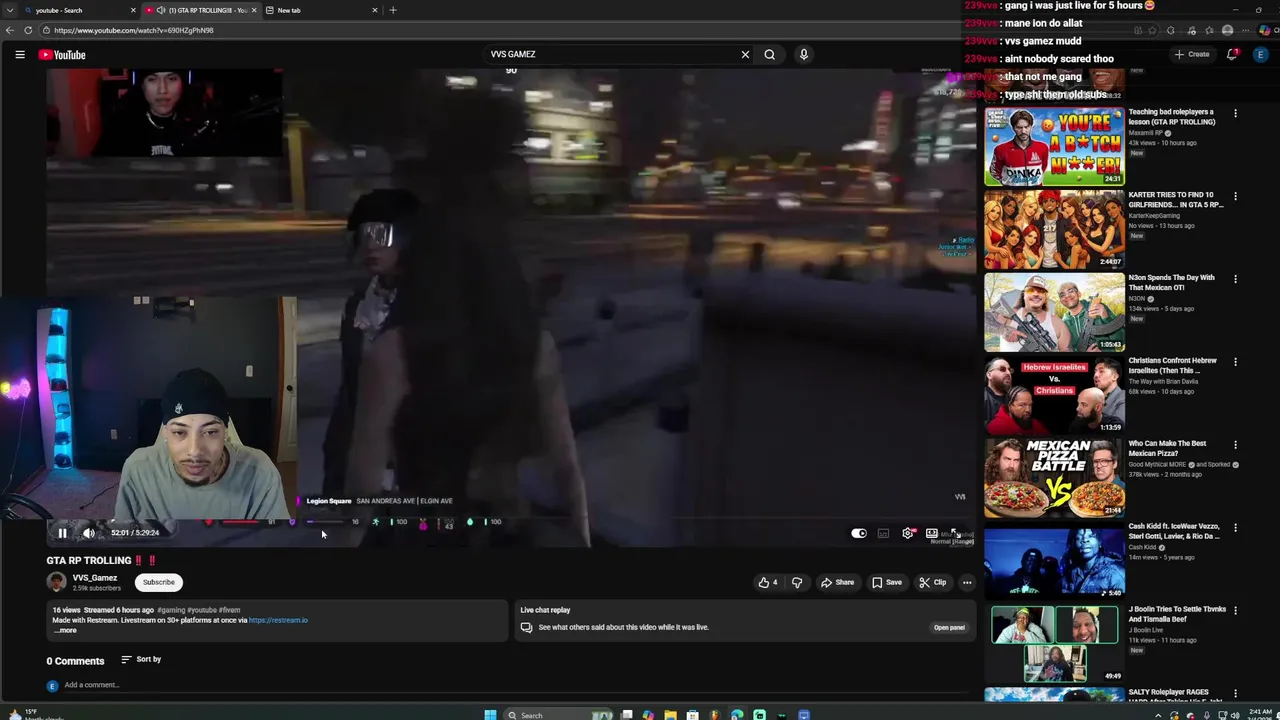
Task: Go back with the browser back arrow
Action: (x=10, y=30)
